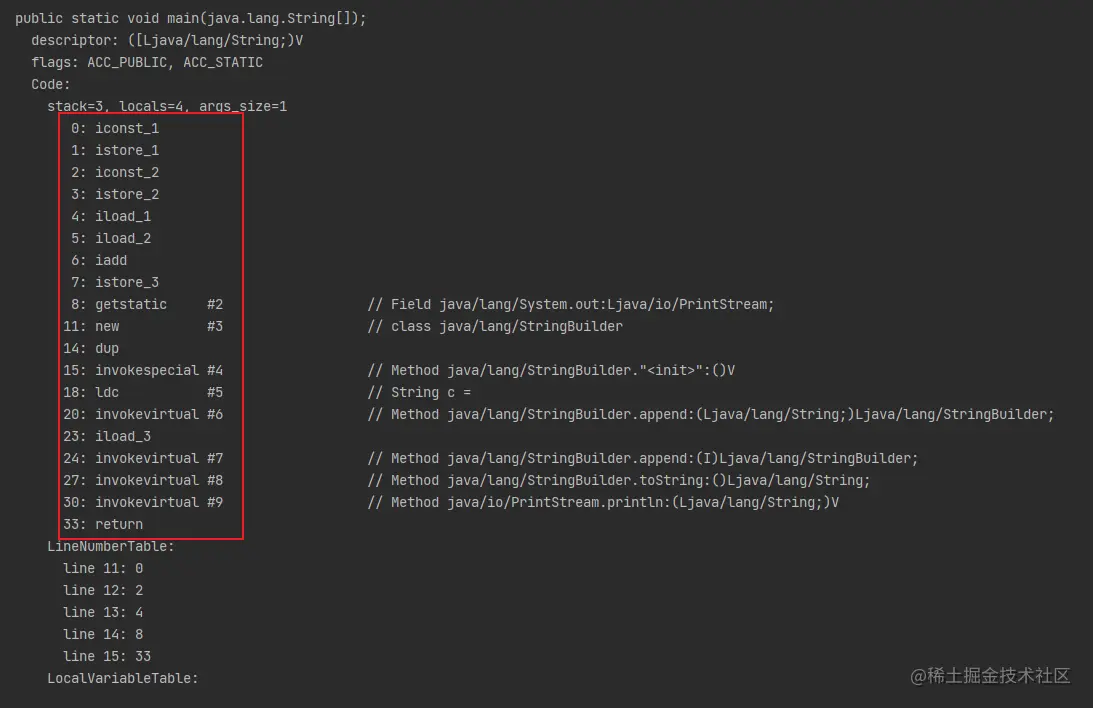Screen dimensions: 1093x708
Task: Click the ldc #5 instruction
Action: [x=142, y=392]
